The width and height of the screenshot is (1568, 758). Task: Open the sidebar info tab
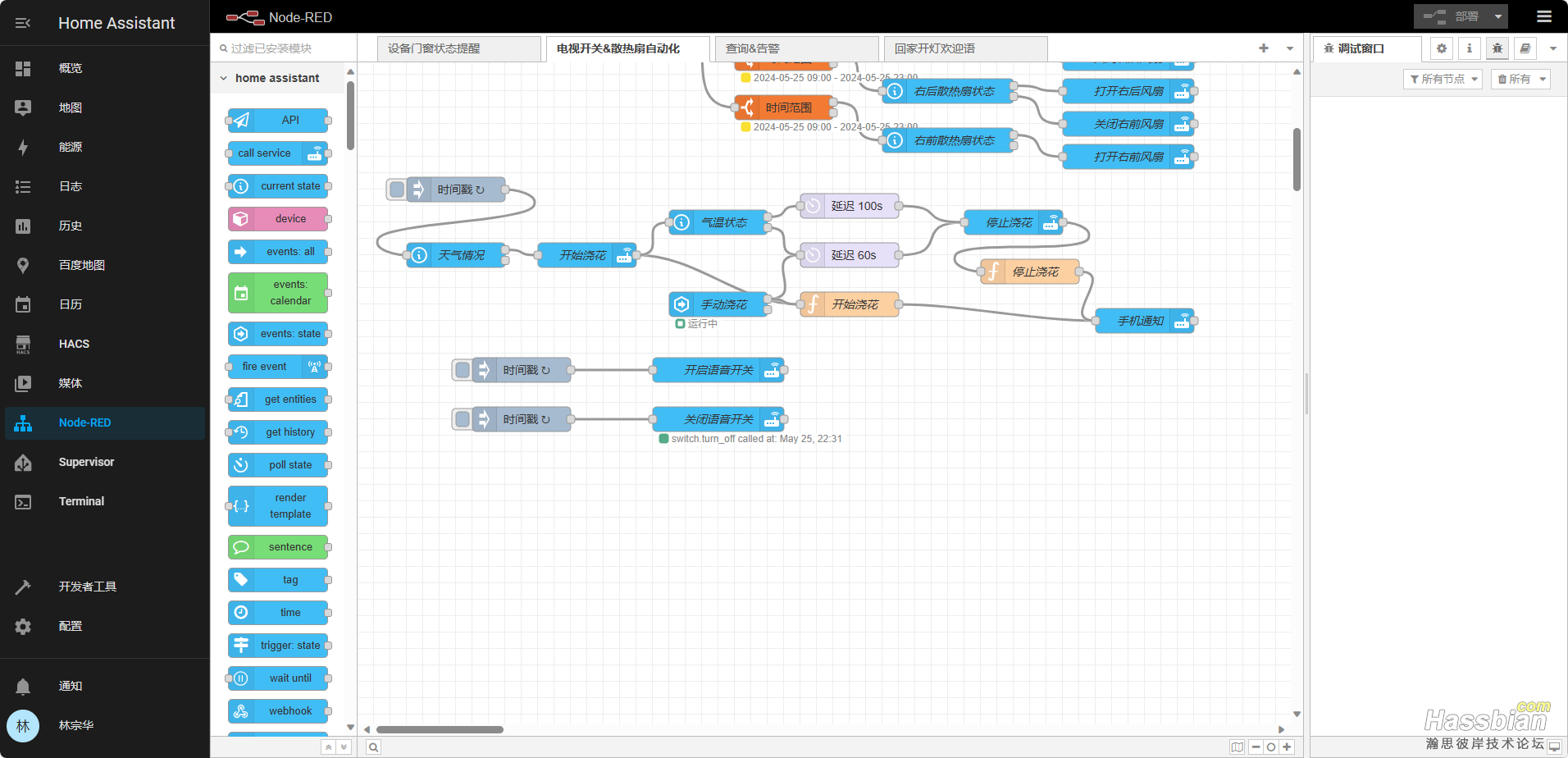(x=1470, y=48)
